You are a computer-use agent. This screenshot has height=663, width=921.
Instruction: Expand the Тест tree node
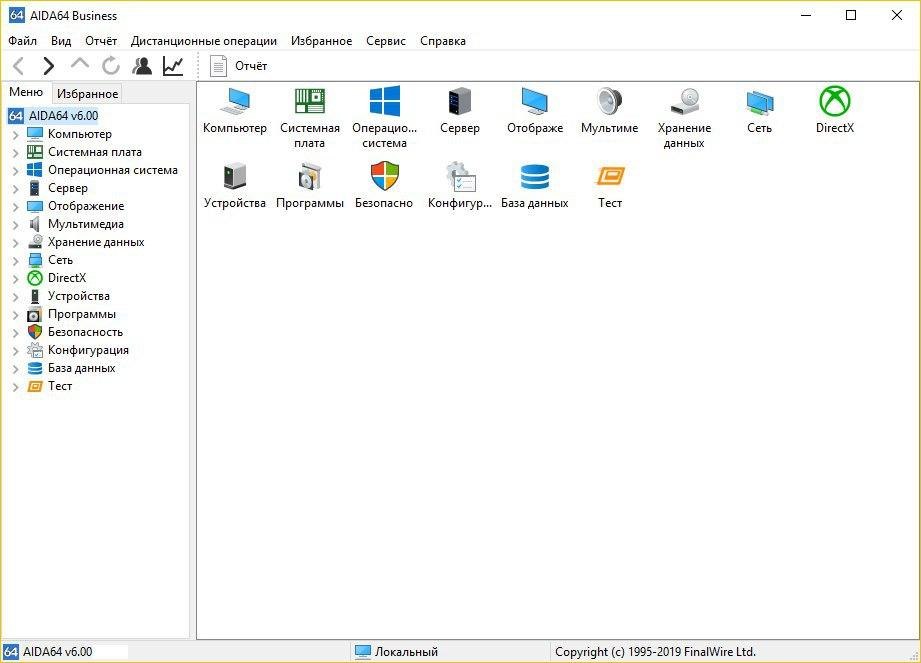(16, 387)
